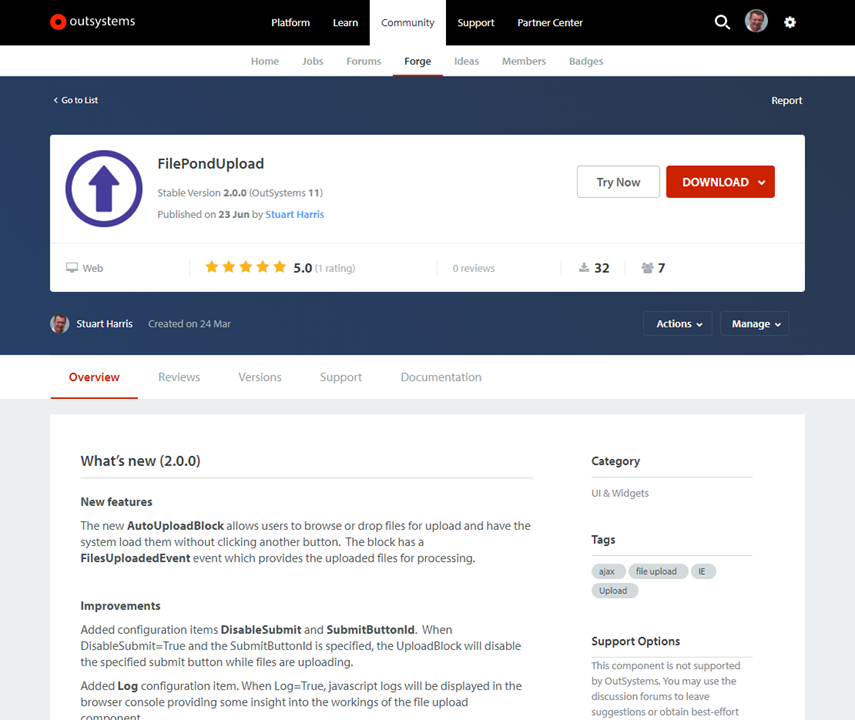Rate the component by clicking a star
The width and height of the screenshot is (855, 720).
click(245, 267)
